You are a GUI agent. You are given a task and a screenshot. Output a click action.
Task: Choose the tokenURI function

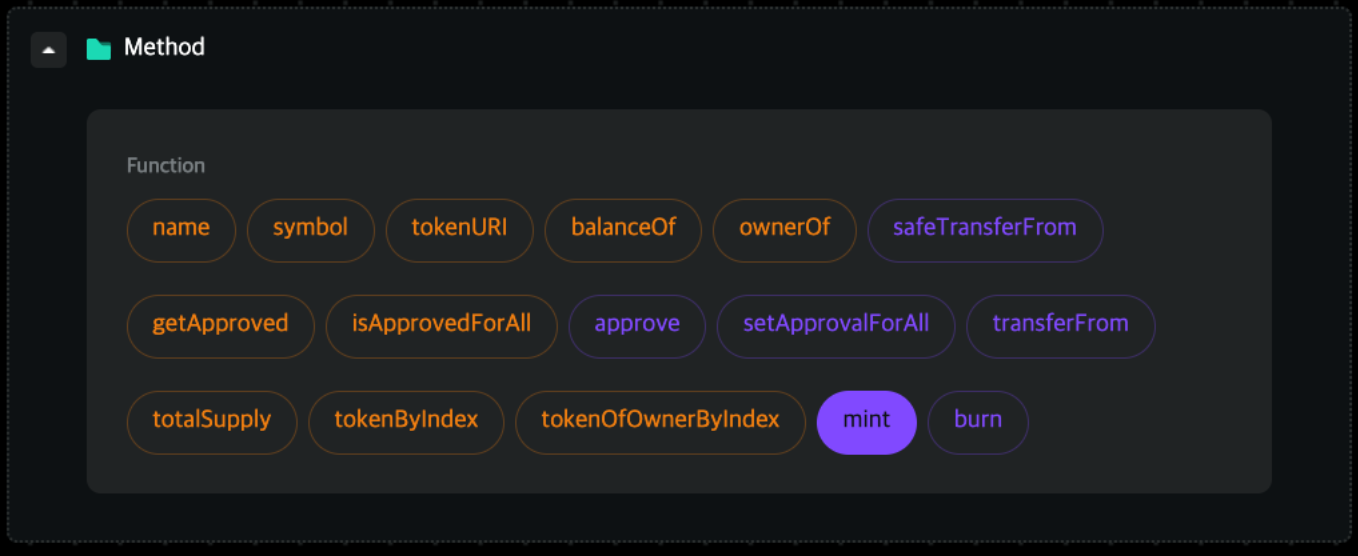pyautogui.click(x=459, y=228)
